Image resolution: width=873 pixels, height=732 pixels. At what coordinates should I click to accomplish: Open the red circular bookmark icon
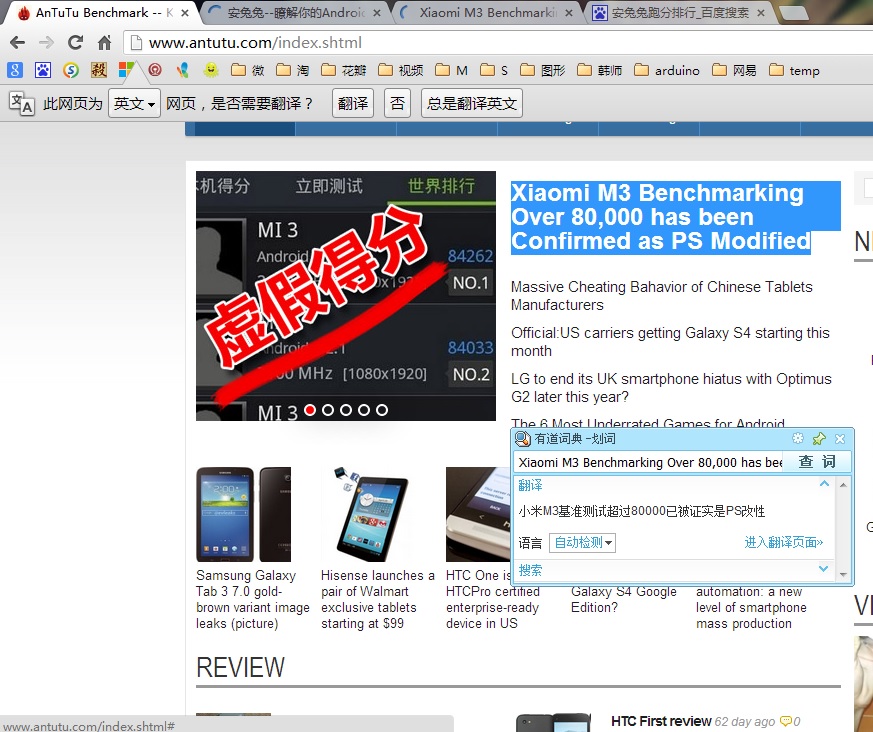coord(155,70)
